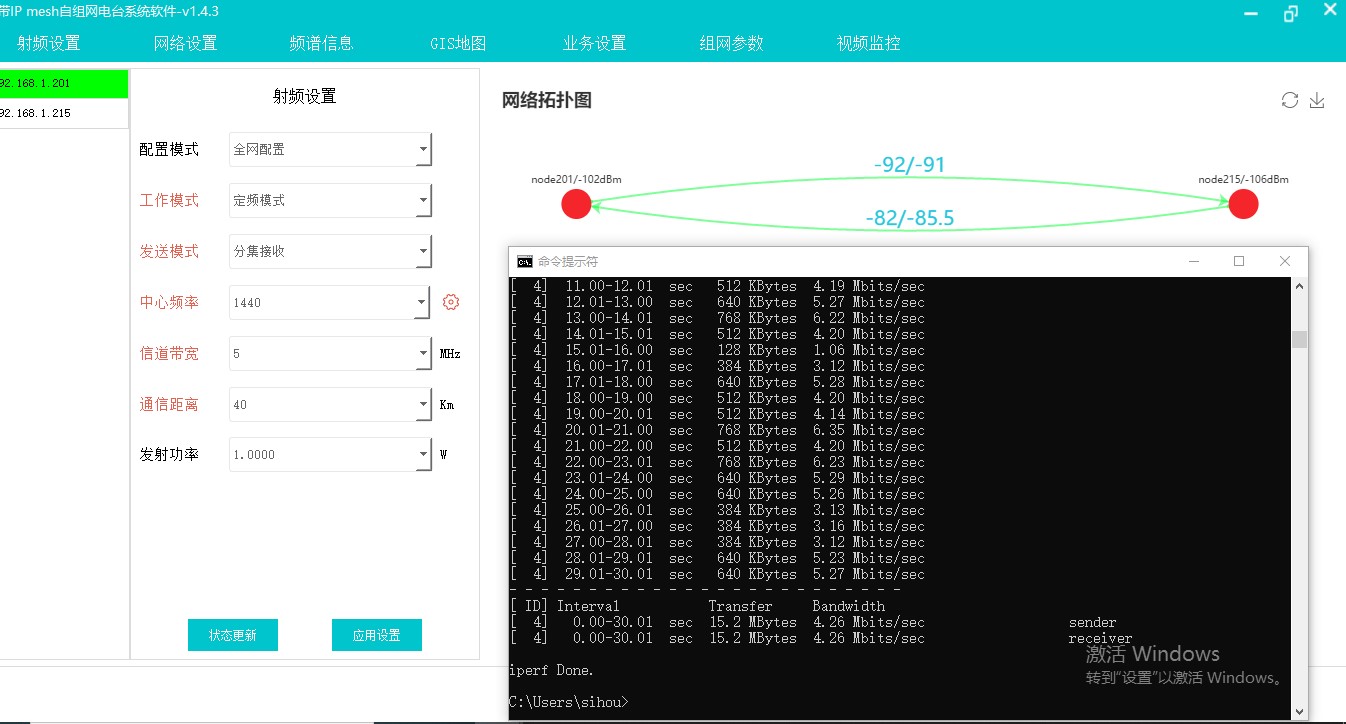
Task: Expand the 发送模式 dropdown
Action: click(424, 252)
